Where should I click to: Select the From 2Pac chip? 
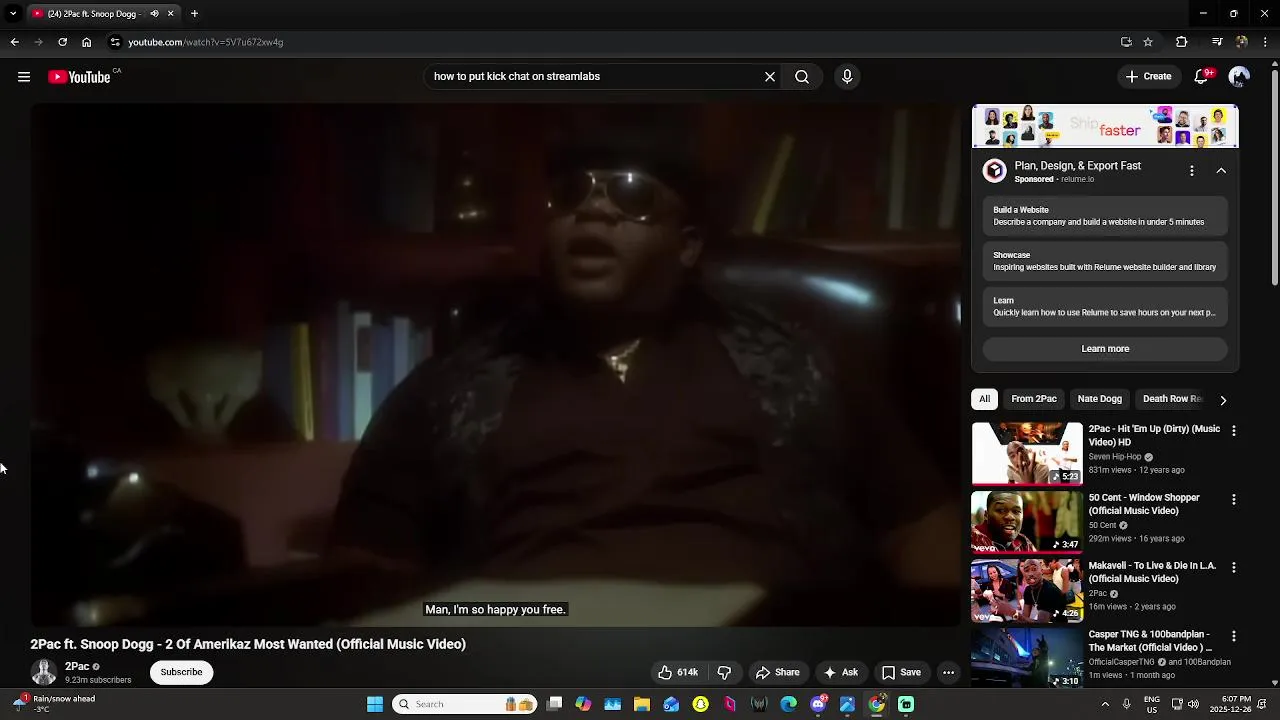1034,399
